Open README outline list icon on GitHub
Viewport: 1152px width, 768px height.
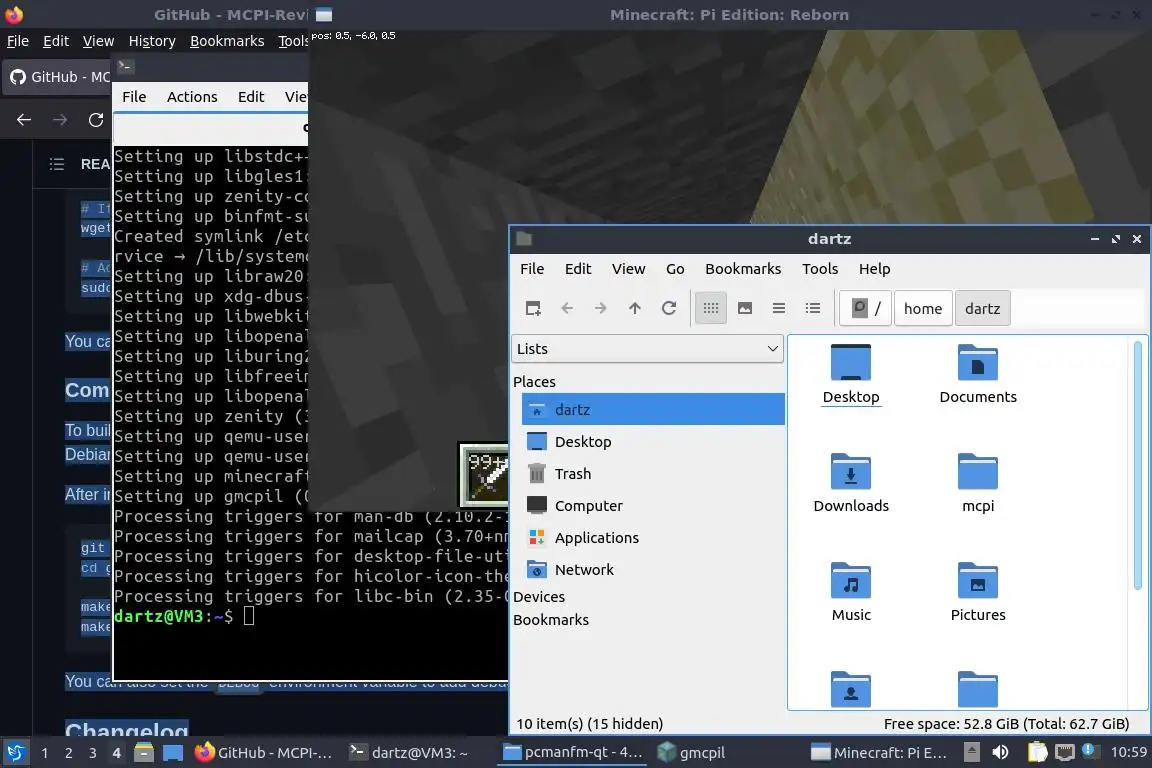coord(57,164)
